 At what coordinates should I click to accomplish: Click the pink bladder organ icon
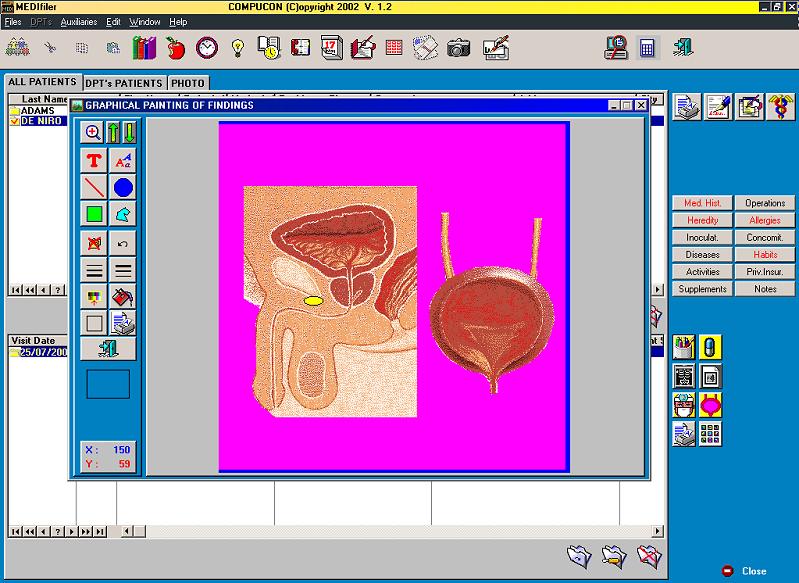[710, 405]
